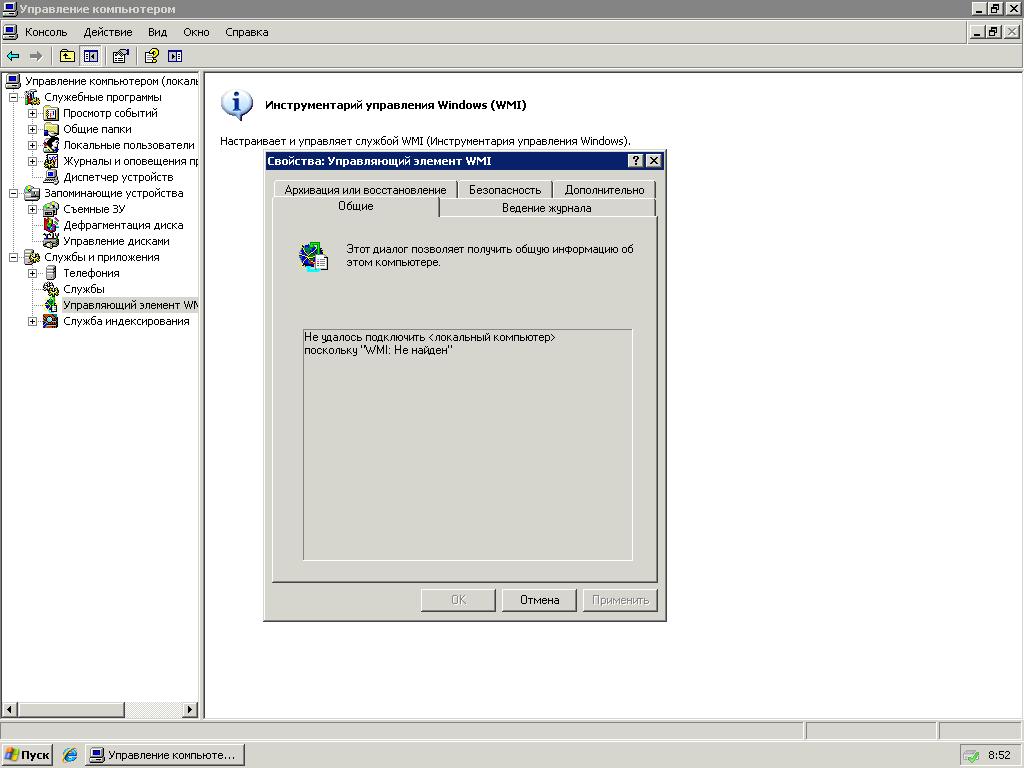The height and width of the screenshot is (768, 1024).
Task: Open the Пуск start menu
Action: (27, 755)
